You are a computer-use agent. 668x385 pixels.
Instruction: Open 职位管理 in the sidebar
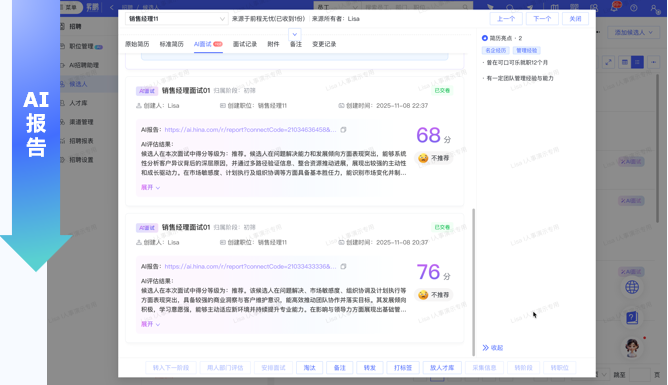(x=81, y=46)
